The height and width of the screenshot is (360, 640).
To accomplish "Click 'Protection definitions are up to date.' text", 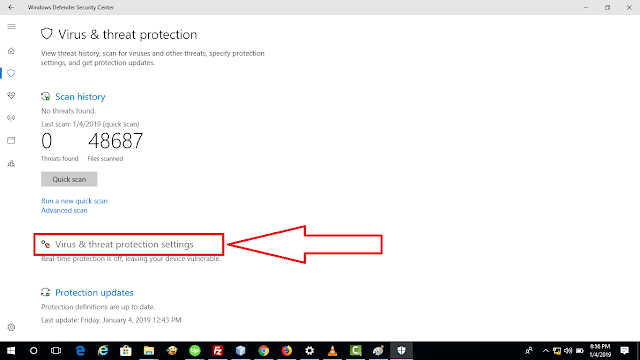I will (98, 307).
